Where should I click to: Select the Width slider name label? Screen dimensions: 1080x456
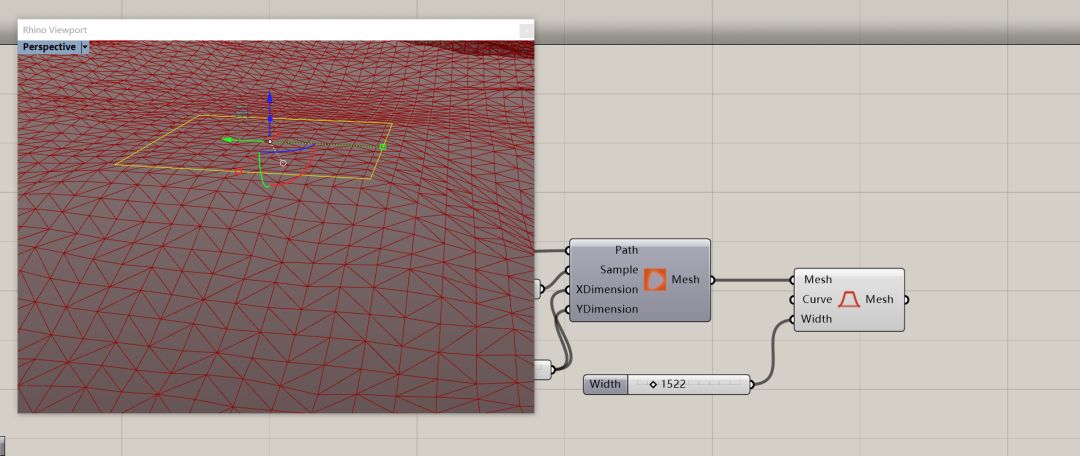click(x=605, y=384)
